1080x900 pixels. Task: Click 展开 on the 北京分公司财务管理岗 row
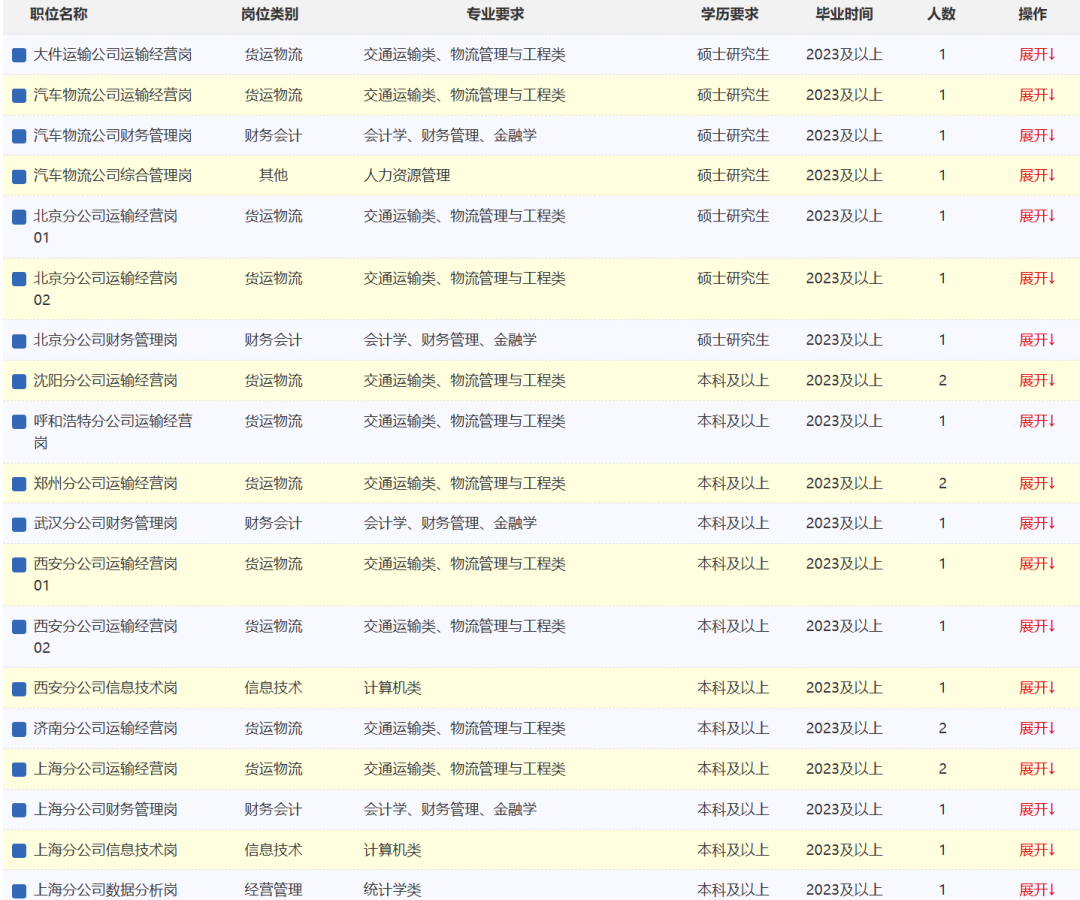(x=1037, y=340)
